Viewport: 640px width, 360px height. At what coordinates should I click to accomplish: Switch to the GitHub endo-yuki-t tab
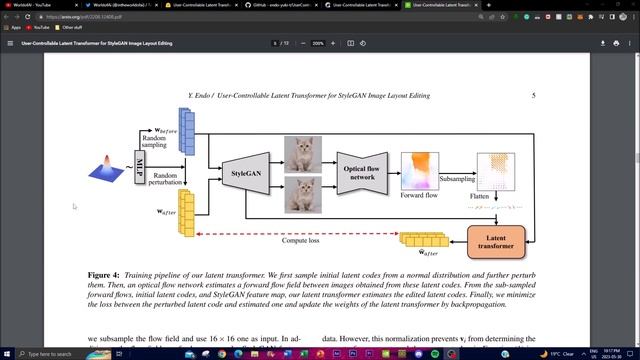coord(282,5)
